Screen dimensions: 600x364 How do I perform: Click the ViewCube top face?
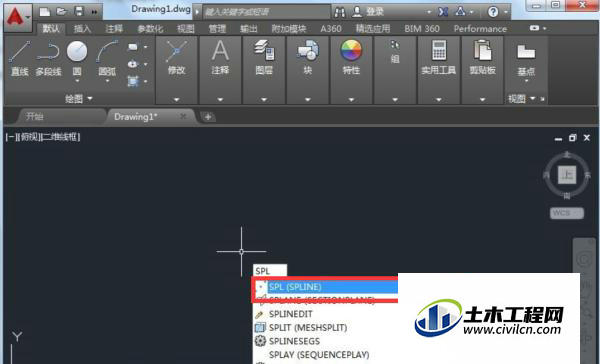[567, 175]
